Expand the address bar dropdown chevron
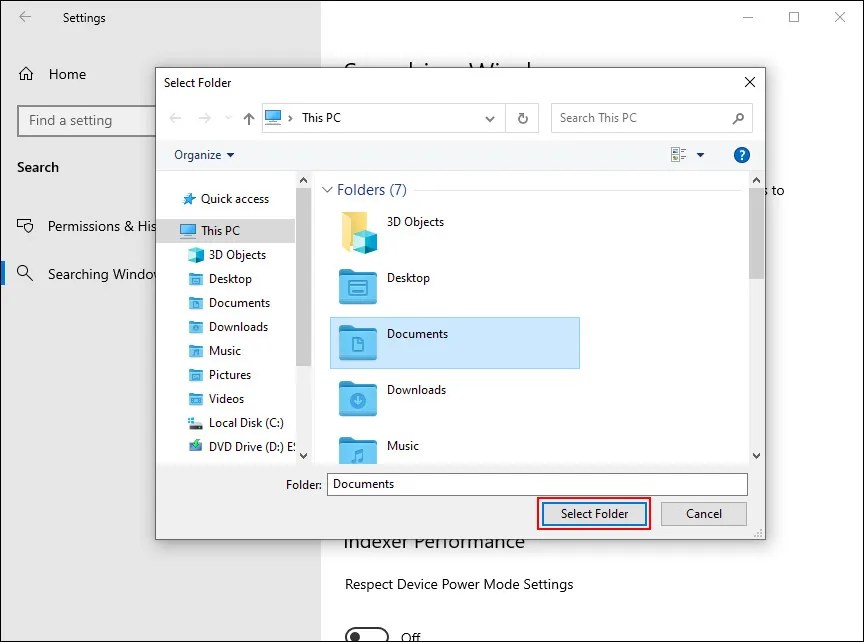This screenshot has width=864, height=642. tap(490, 118)
